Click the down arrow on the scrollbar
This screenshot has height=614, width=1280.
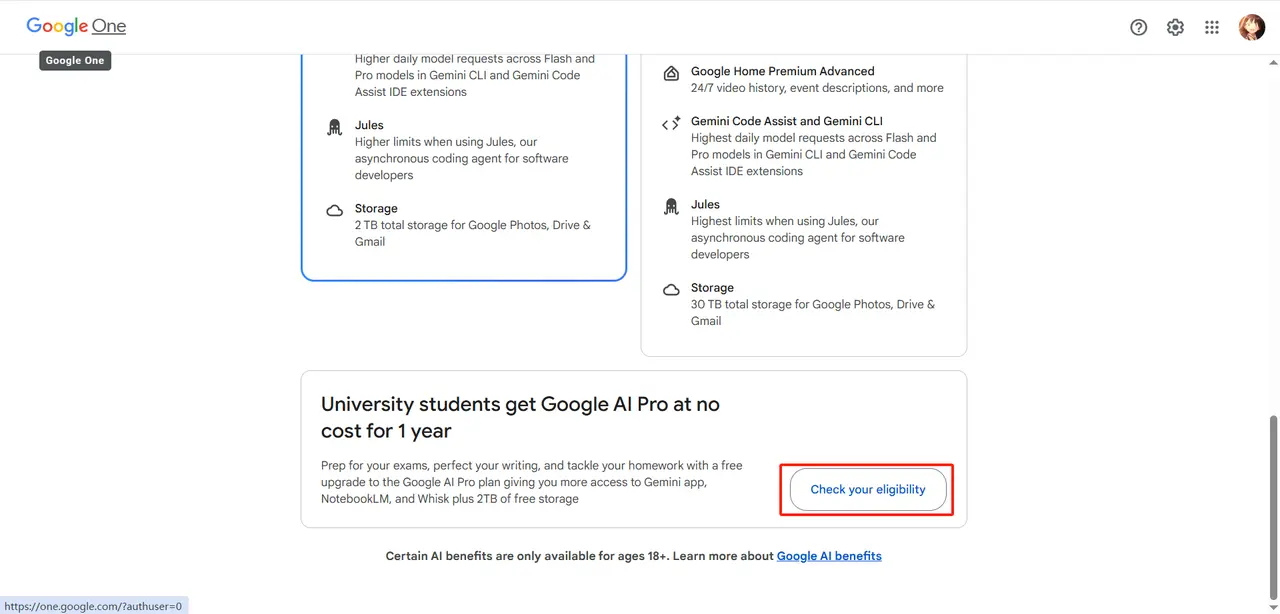pos(1273,606)
